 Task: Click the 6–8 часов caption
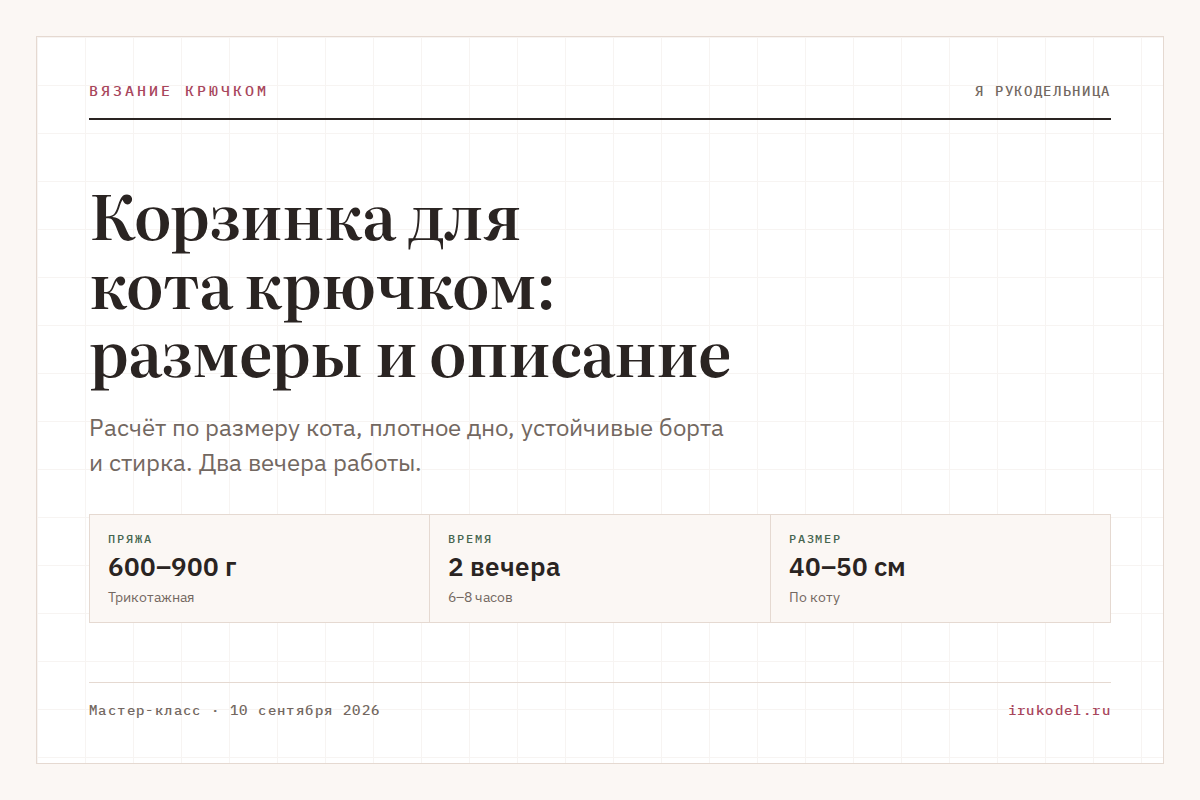tap(480, 598)
